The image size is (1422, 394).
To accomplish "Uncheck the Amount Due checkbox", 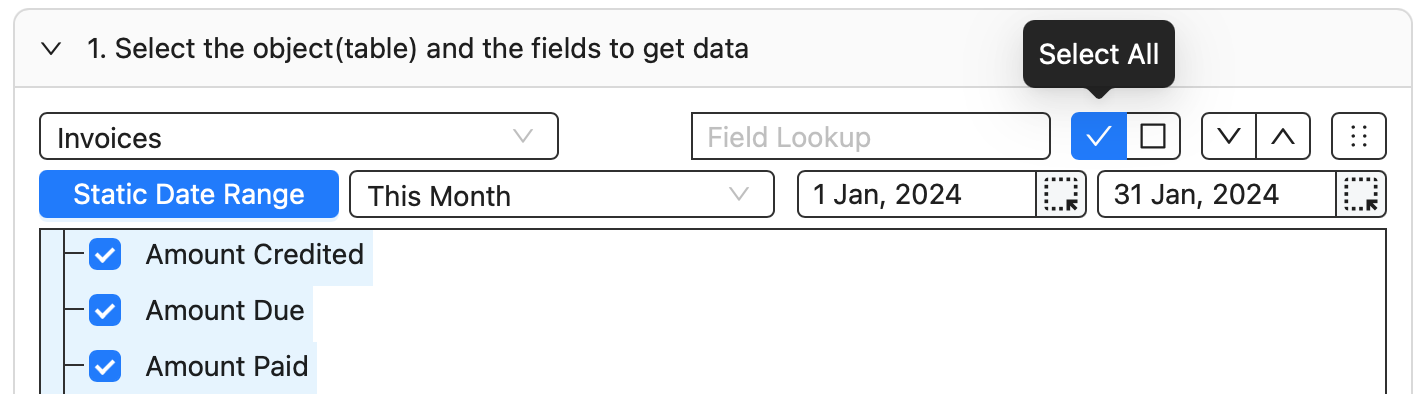I will click(105, 311).
